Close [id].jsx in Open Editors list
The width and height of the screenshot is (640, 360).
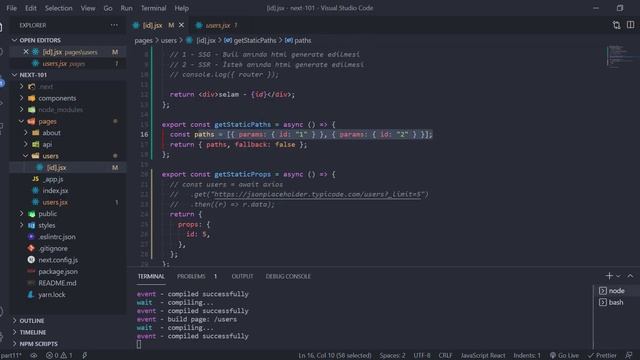pyautogui.click(x=26, y=52)
